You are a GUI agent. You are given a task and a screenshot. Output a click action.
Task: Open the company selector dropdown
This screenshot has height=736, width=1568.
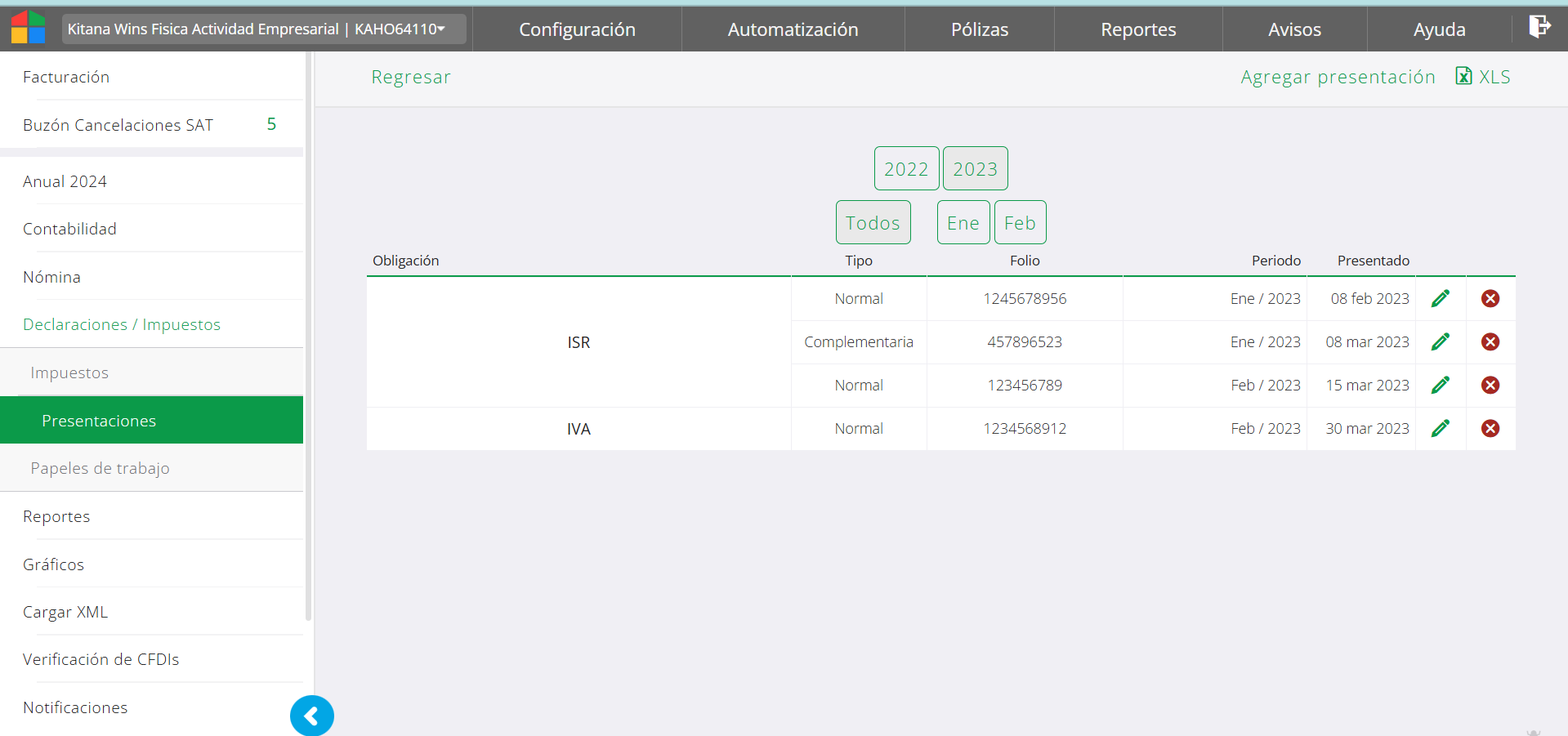pyautogui.click(x=264, y=29)
